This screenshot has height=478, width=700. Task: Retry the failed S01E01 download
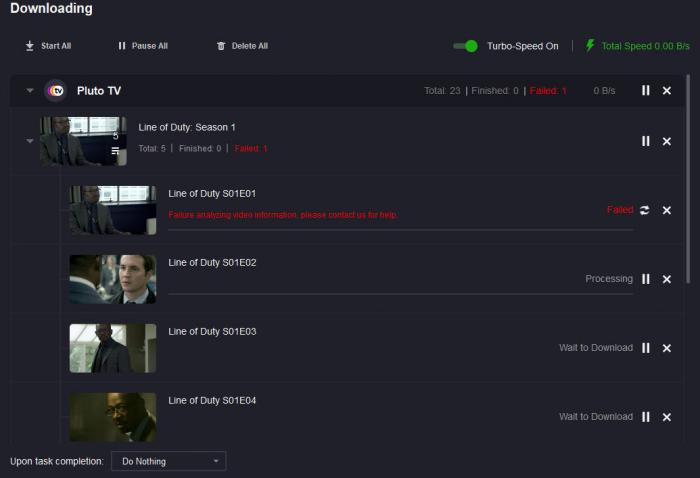644,210
